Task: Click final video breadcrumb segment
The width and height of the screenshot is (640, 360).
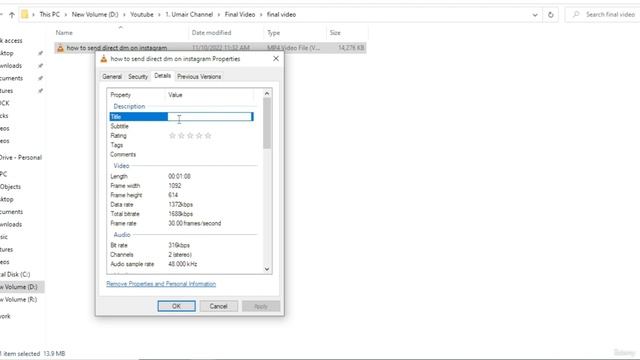Action: (281, 14)
